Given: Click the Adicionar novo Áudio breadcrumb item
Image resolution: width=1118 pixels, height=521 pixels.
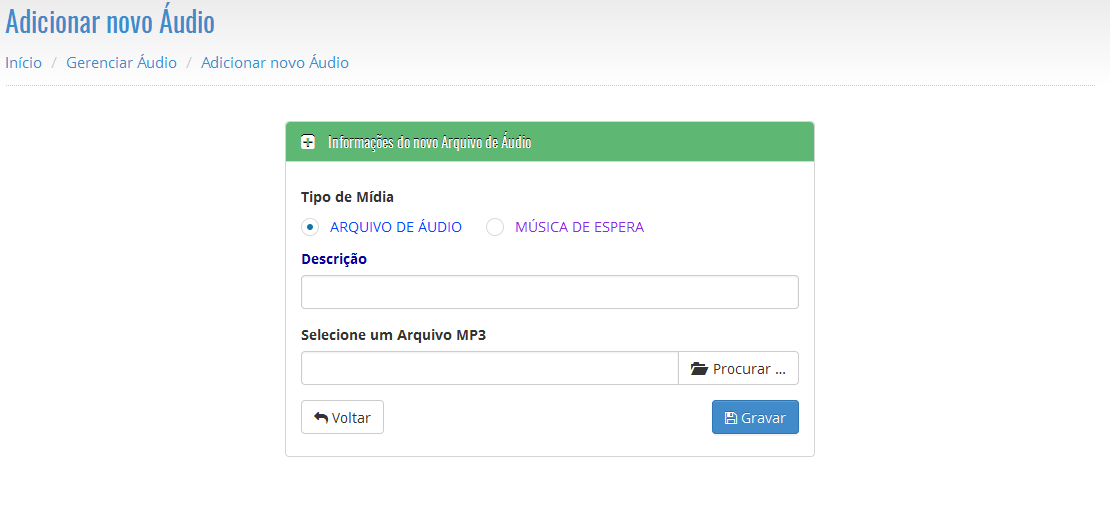Looking at the screenshot, I should point(275,63).
